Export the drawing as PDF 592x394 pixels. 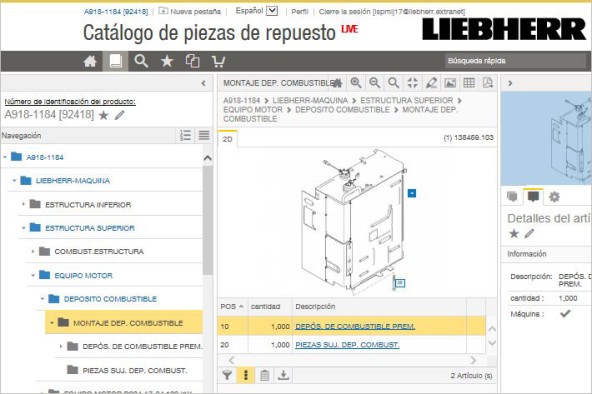[x=488, y=83]
